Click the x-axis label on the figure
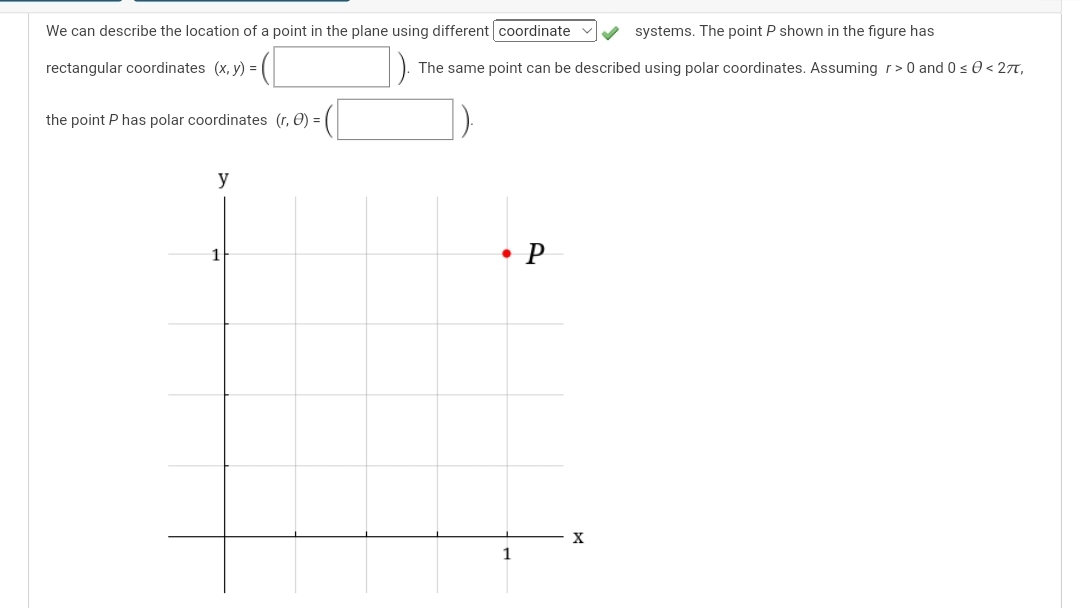1080x608 pixels. [577, 538]
